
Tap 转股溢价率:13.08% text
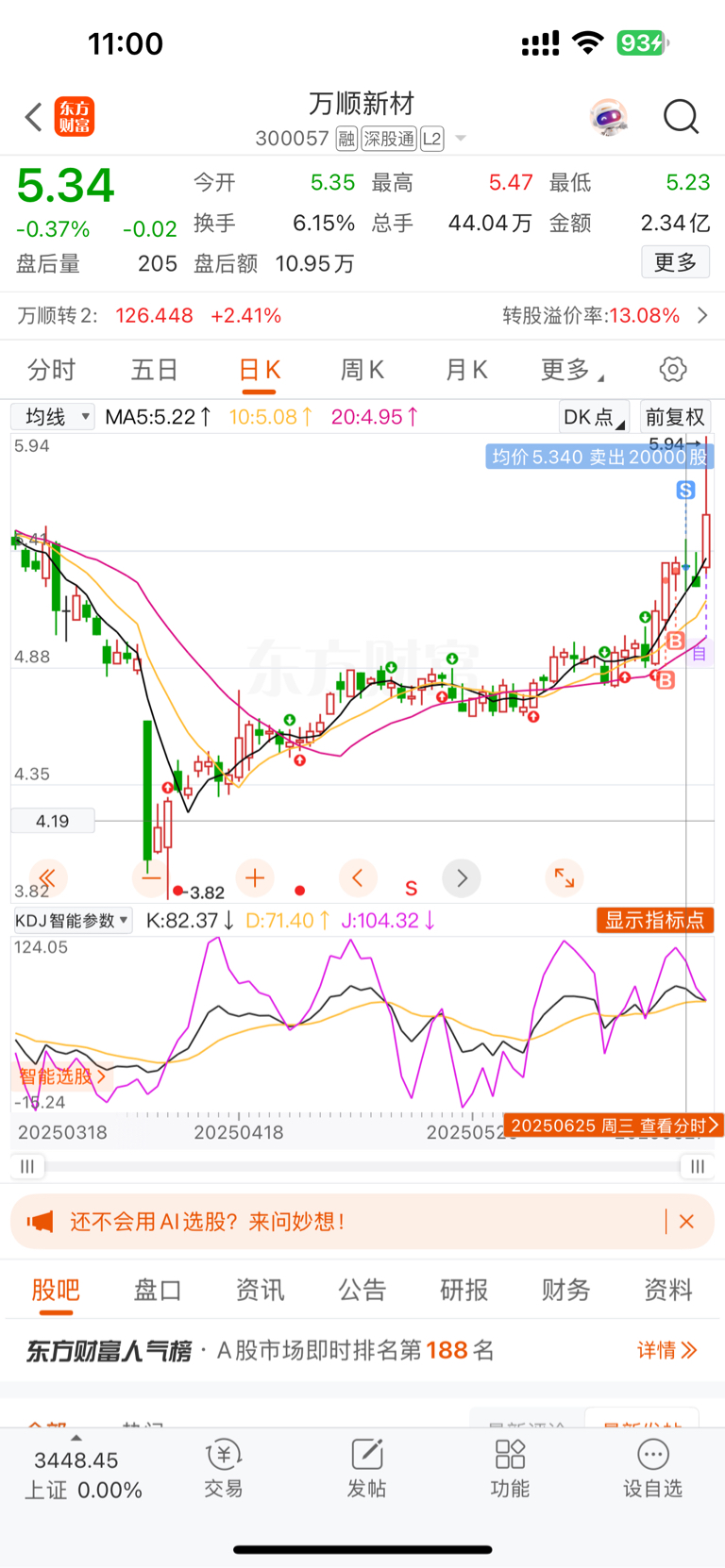[x=591, y=316]
